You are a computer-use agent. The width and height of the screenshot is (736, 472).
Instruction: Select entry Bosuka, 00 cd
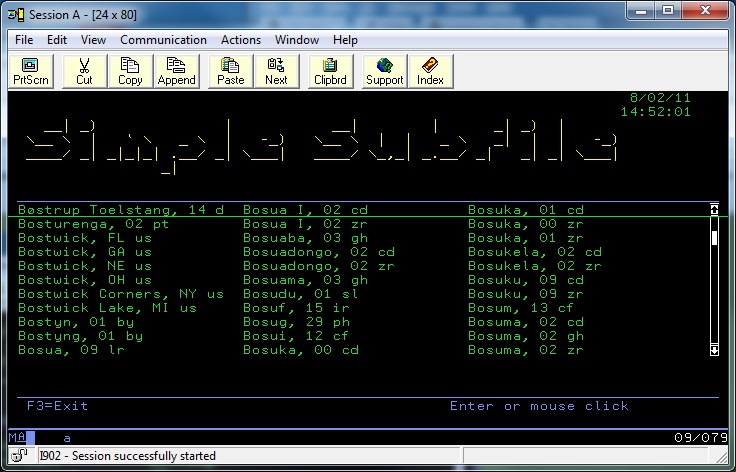(301, 350)
